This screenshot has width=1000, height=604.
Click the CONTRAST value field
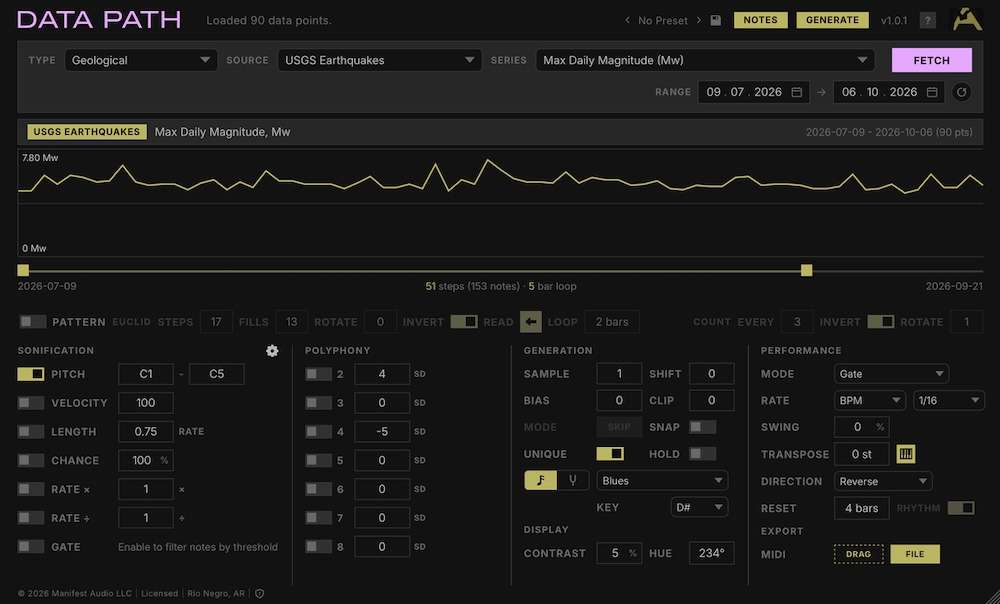pos(619,554)
